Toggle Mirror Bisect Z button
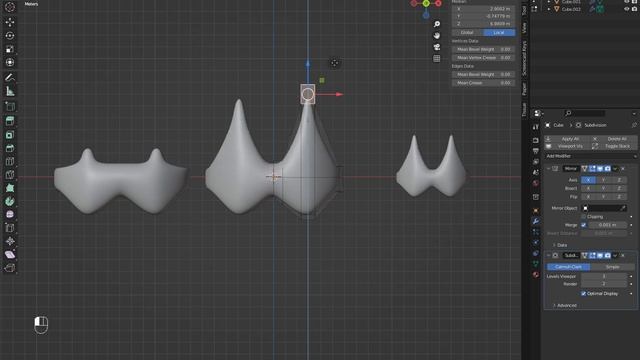Image resolution: width=640 pixels, height=360 pixels. [619, 188]
